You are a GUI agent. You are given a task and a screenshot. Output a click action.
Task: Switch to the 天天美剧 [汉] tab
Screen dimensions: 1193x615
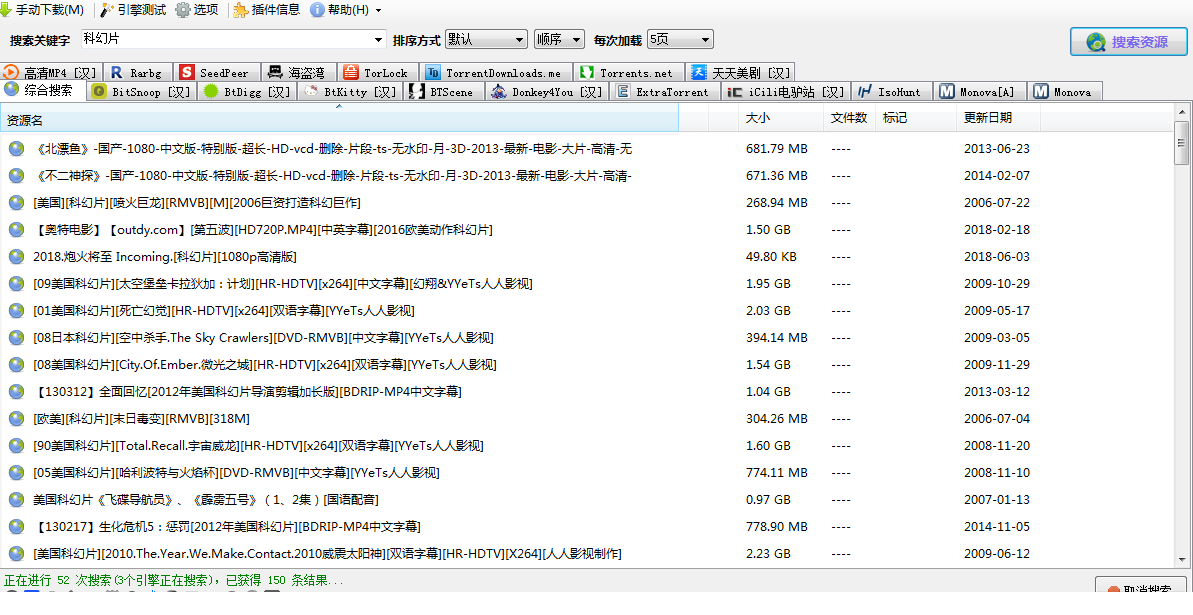point(740,73)
